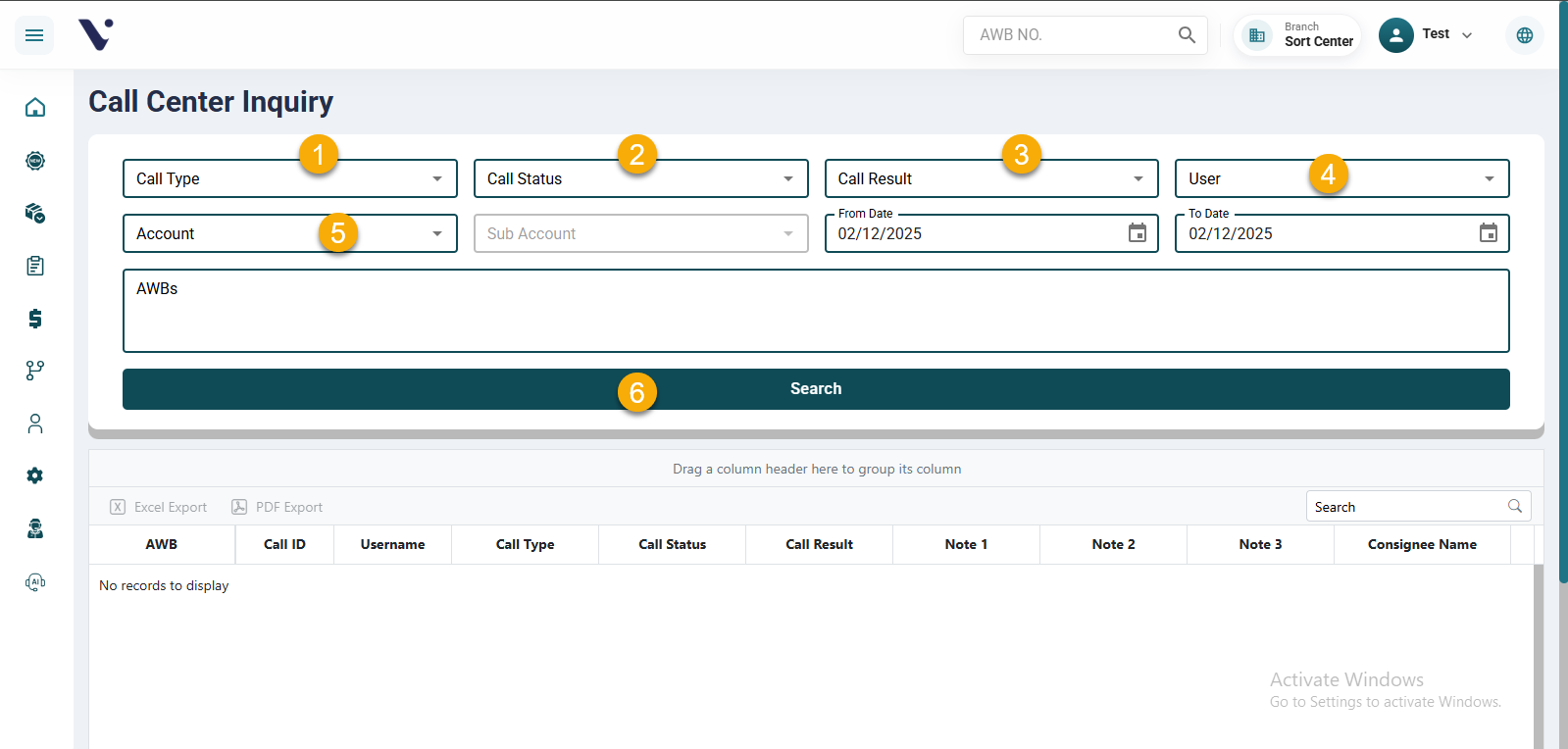This screenshot has width=1568, height=749.
Task: Click the Test user avatar icon
Action: [1395, 35]
